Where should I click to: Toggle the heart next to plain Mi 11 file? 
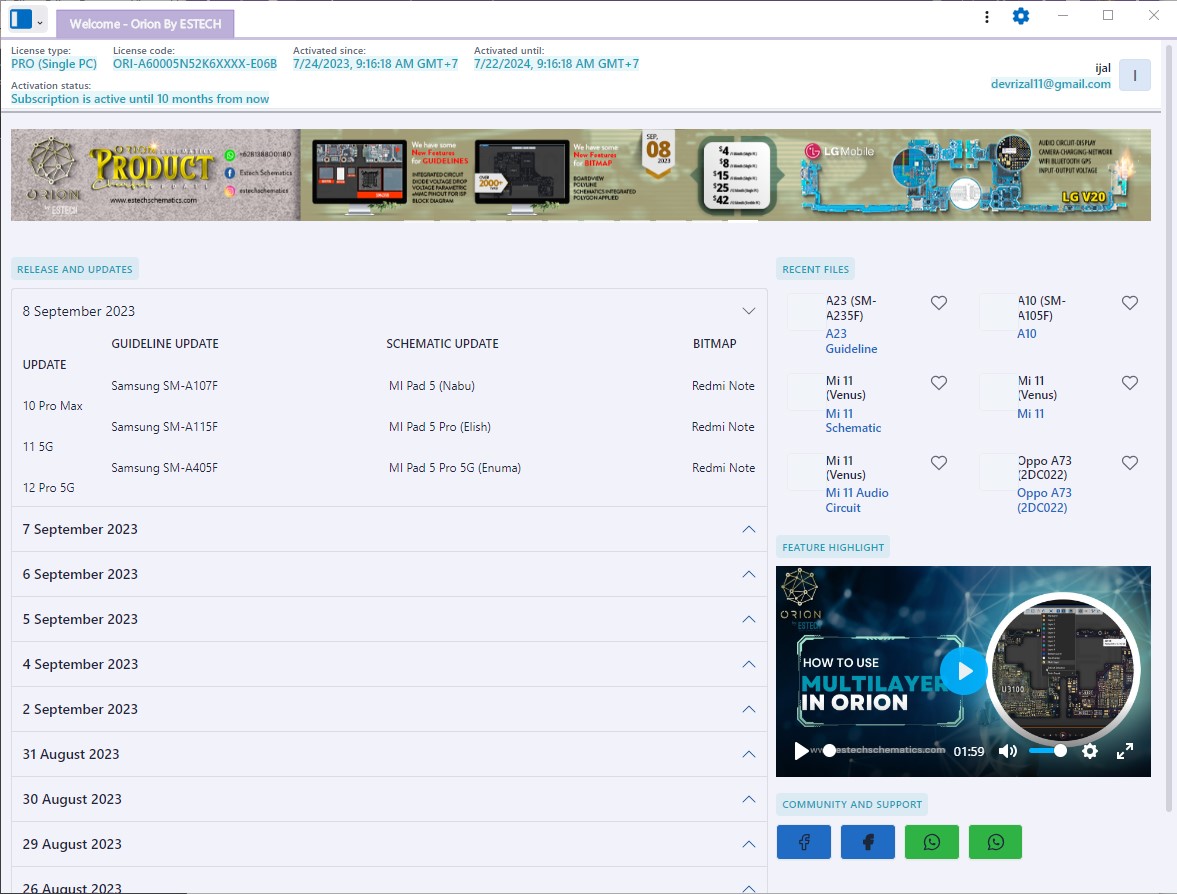click(1130, 382)
